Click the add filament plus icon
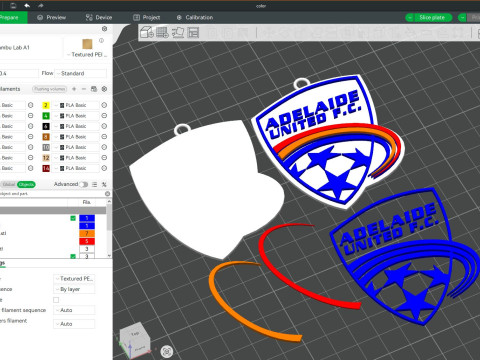480x360 pixels. 74,89
